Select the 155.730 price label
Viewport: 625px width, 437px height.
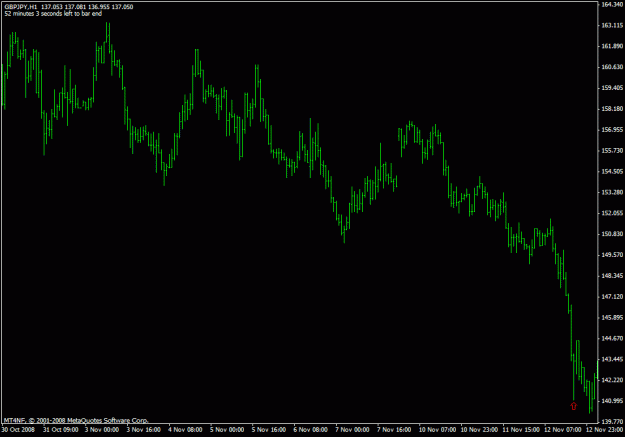pos(612,150)
